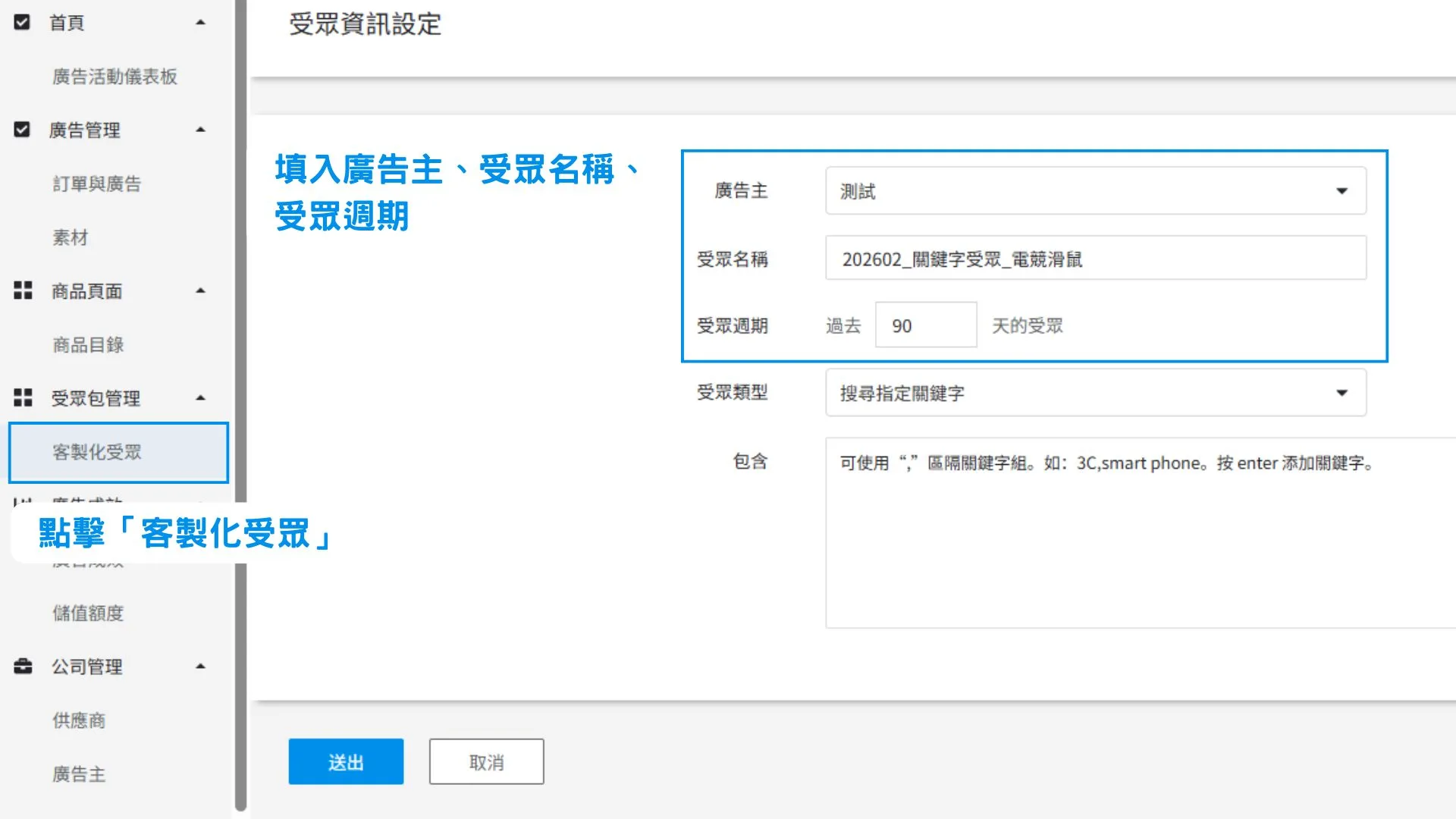Select the grid icon next to 受眾包管理
The width and height of the screenshot is (1456, 819).
coord(23,397)
